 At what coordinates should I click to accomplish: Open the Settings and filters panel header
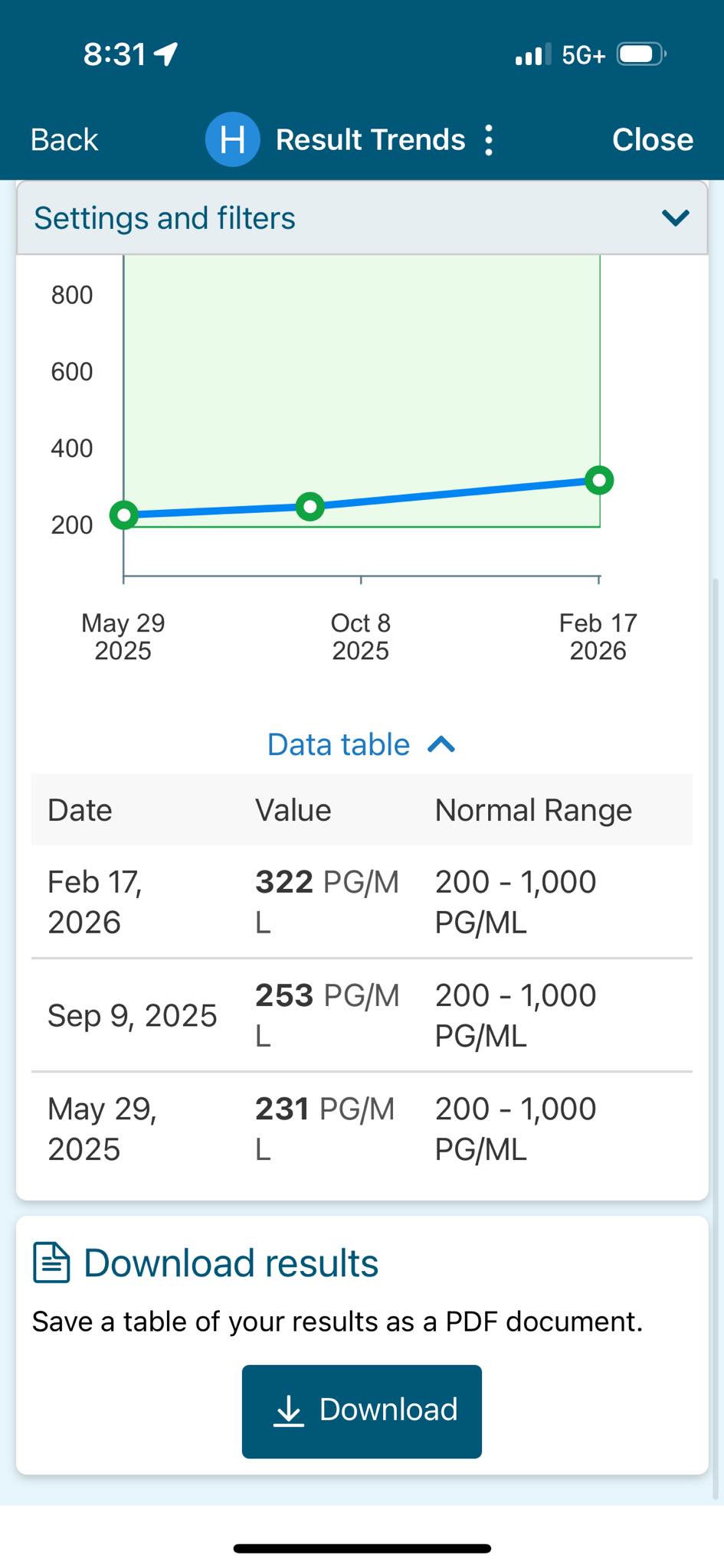point(362,218)
